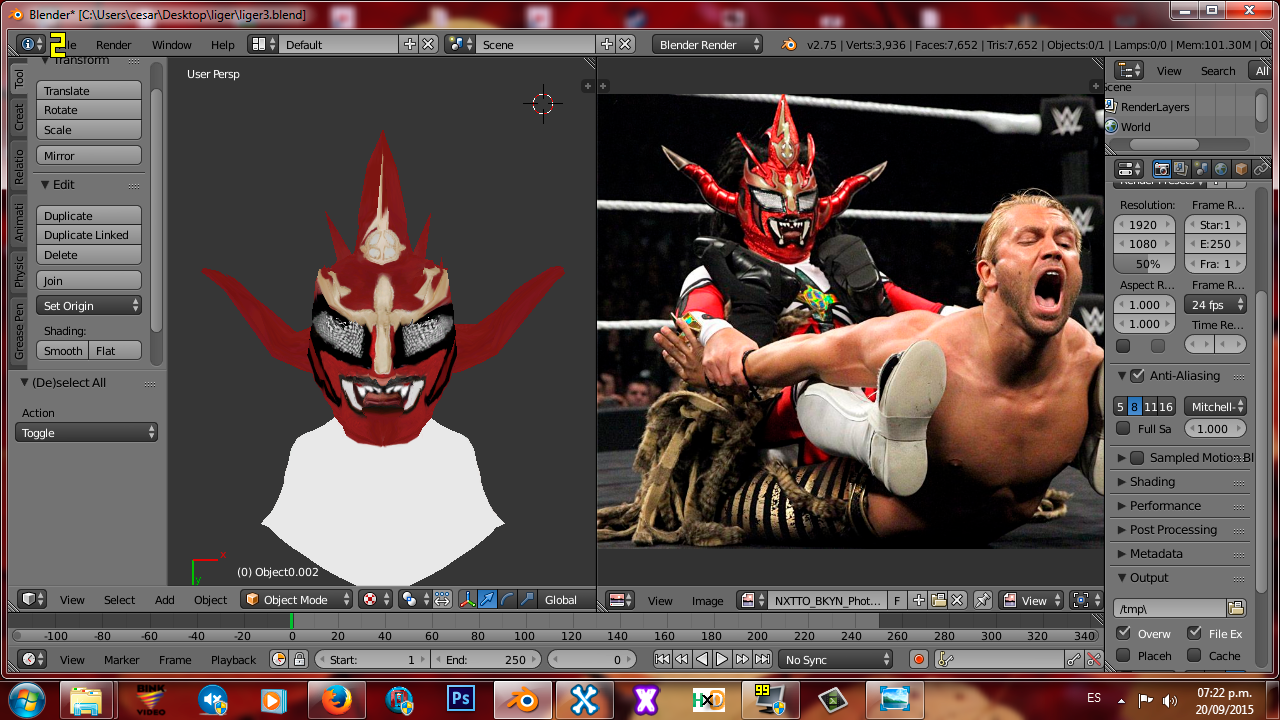Image resolution: width=1280 pixels, height=720 pixels.
Task: Open the Scene properties tab icon
Action: 1201,169
